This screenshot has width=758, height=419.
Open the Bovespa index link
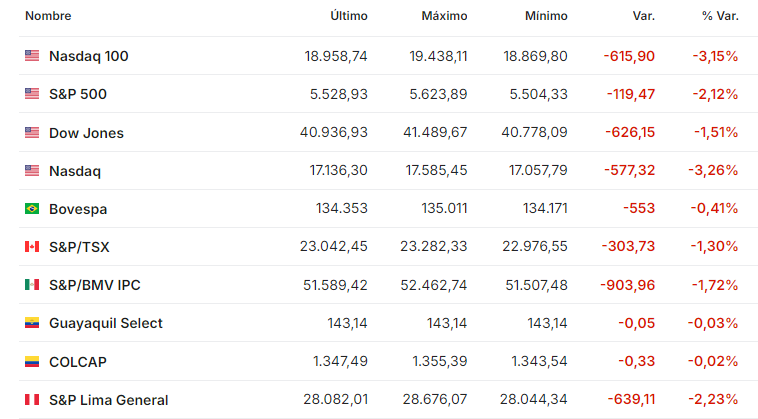click(x=78, y=209)
